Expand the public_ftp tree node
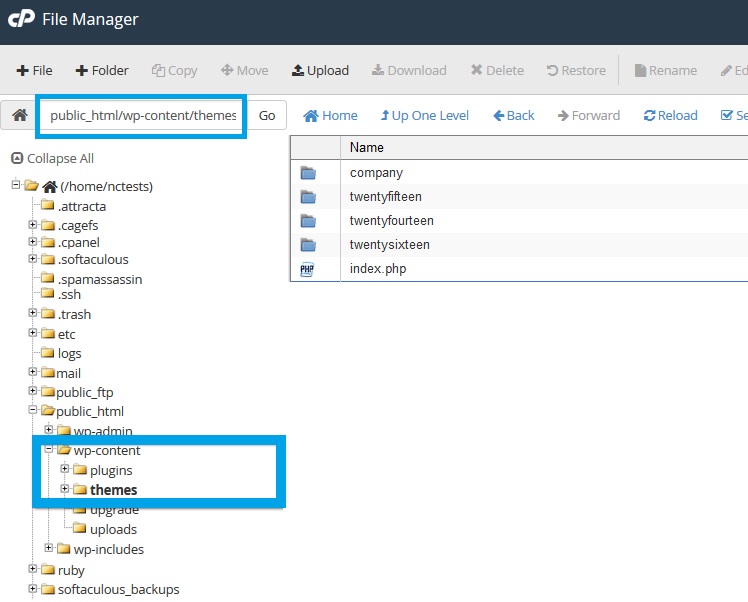The image size is (748, 602). (x=32, y=391)
